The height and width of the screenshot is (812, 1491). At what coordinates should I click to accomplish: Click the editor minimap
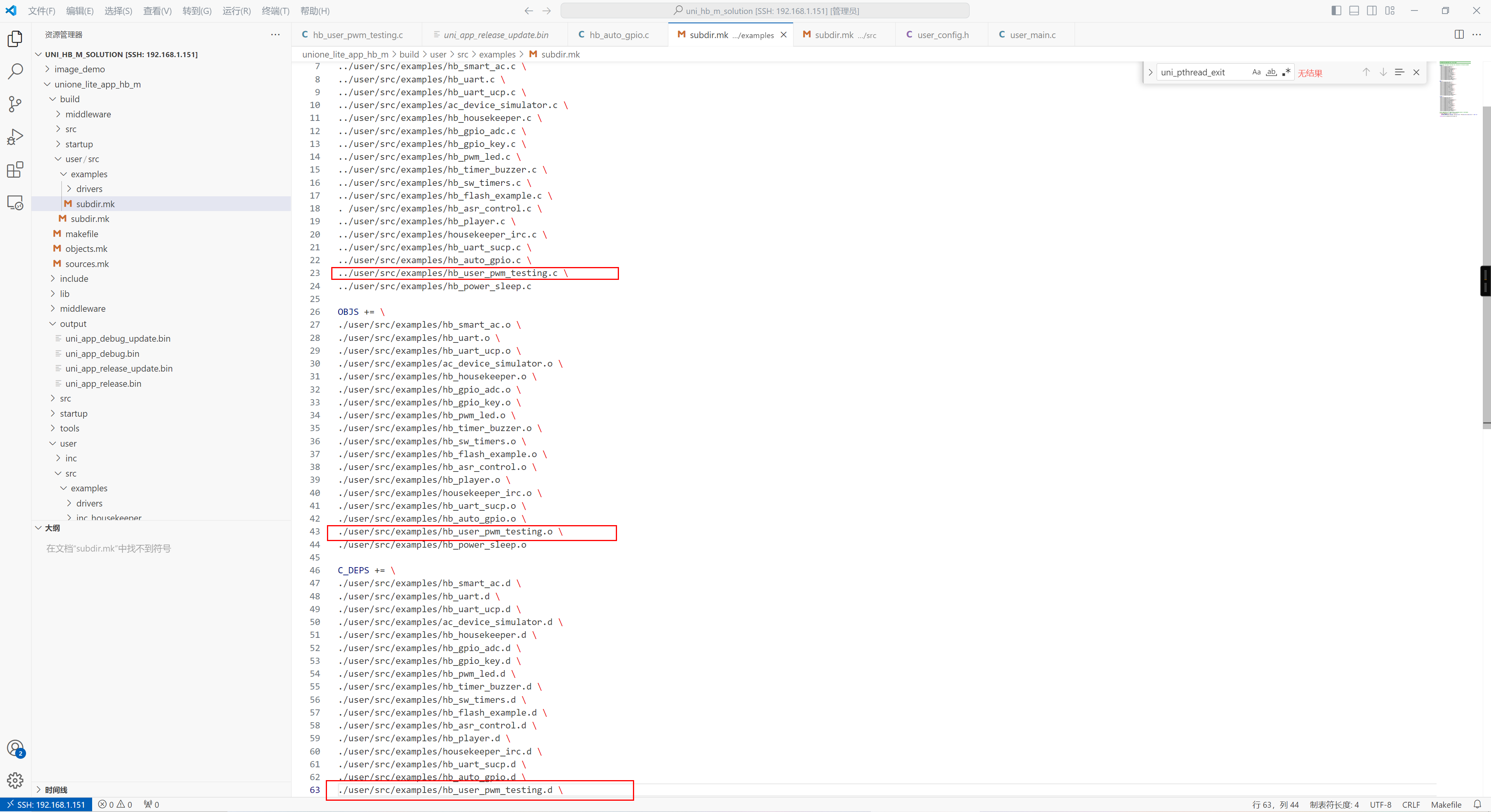[x=1458, y=89]
